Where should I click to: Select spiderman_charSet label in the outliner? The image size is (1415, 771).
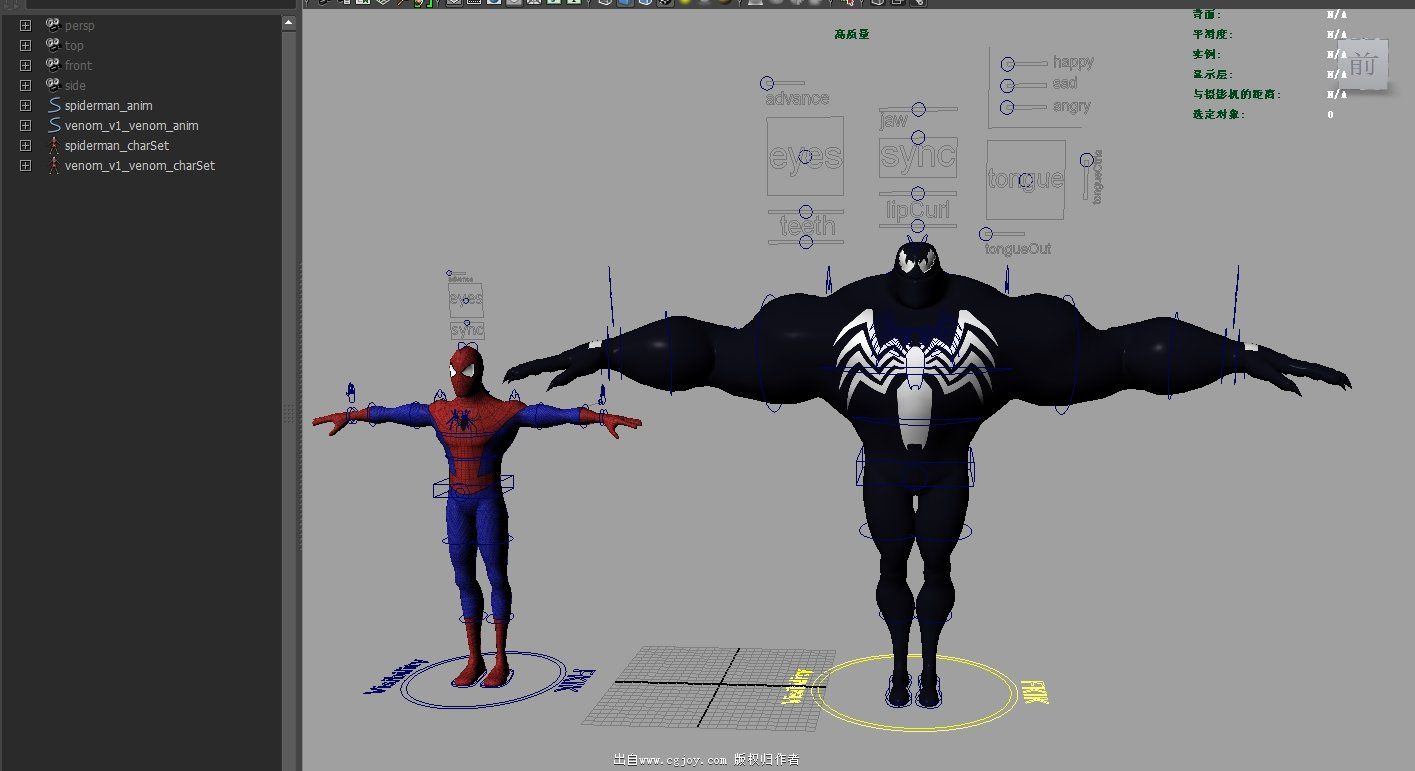[117, 146]
